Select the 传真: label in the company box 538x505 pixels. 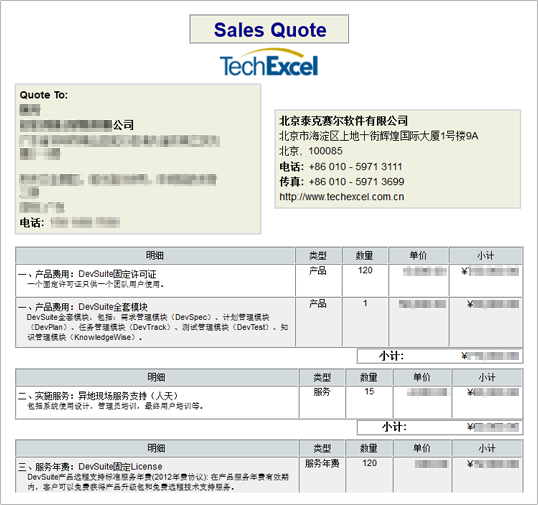[291, 181]
